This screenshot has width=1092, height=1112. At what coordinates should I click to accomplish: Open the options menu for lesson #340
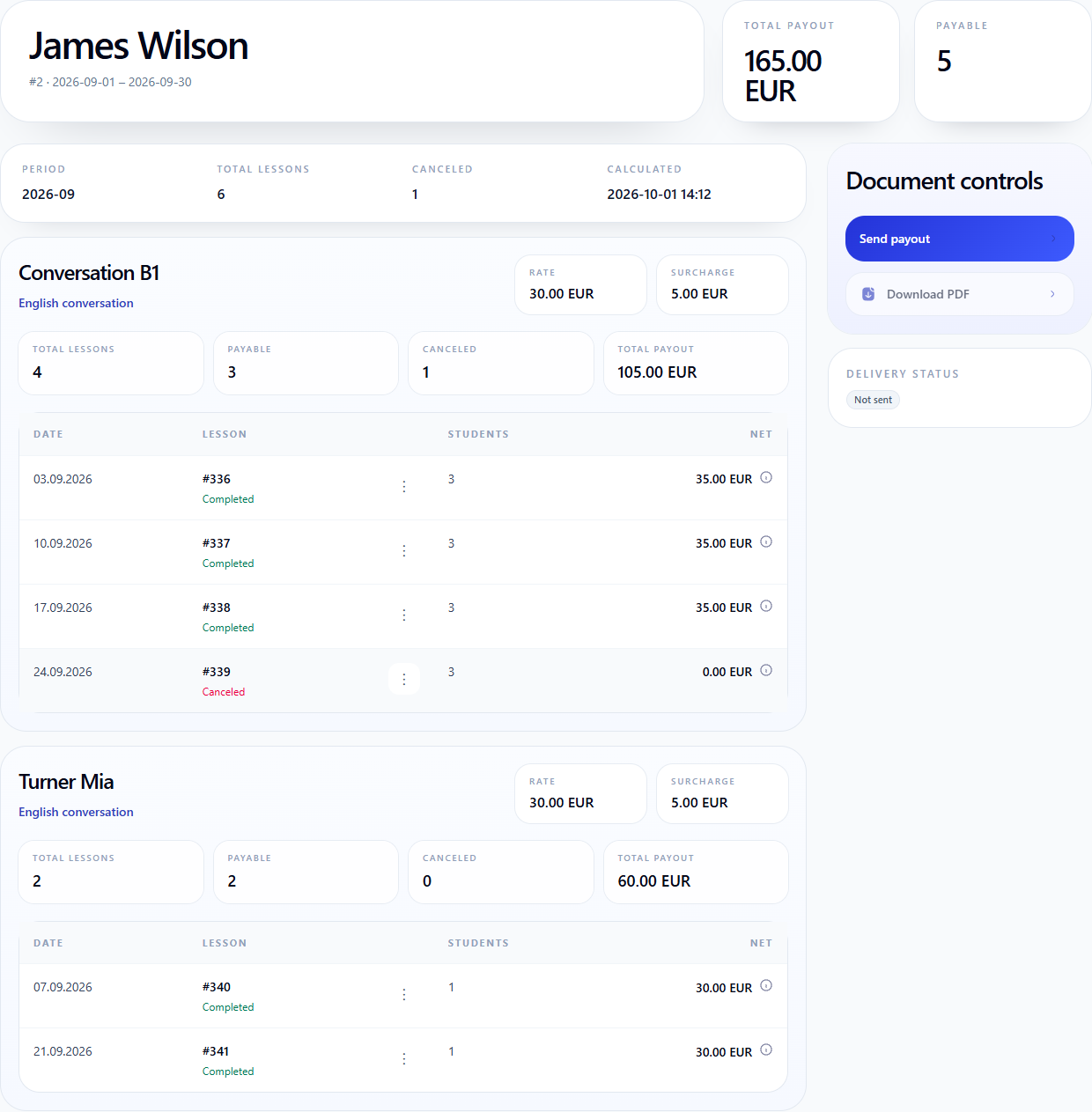tap(404, 995)
